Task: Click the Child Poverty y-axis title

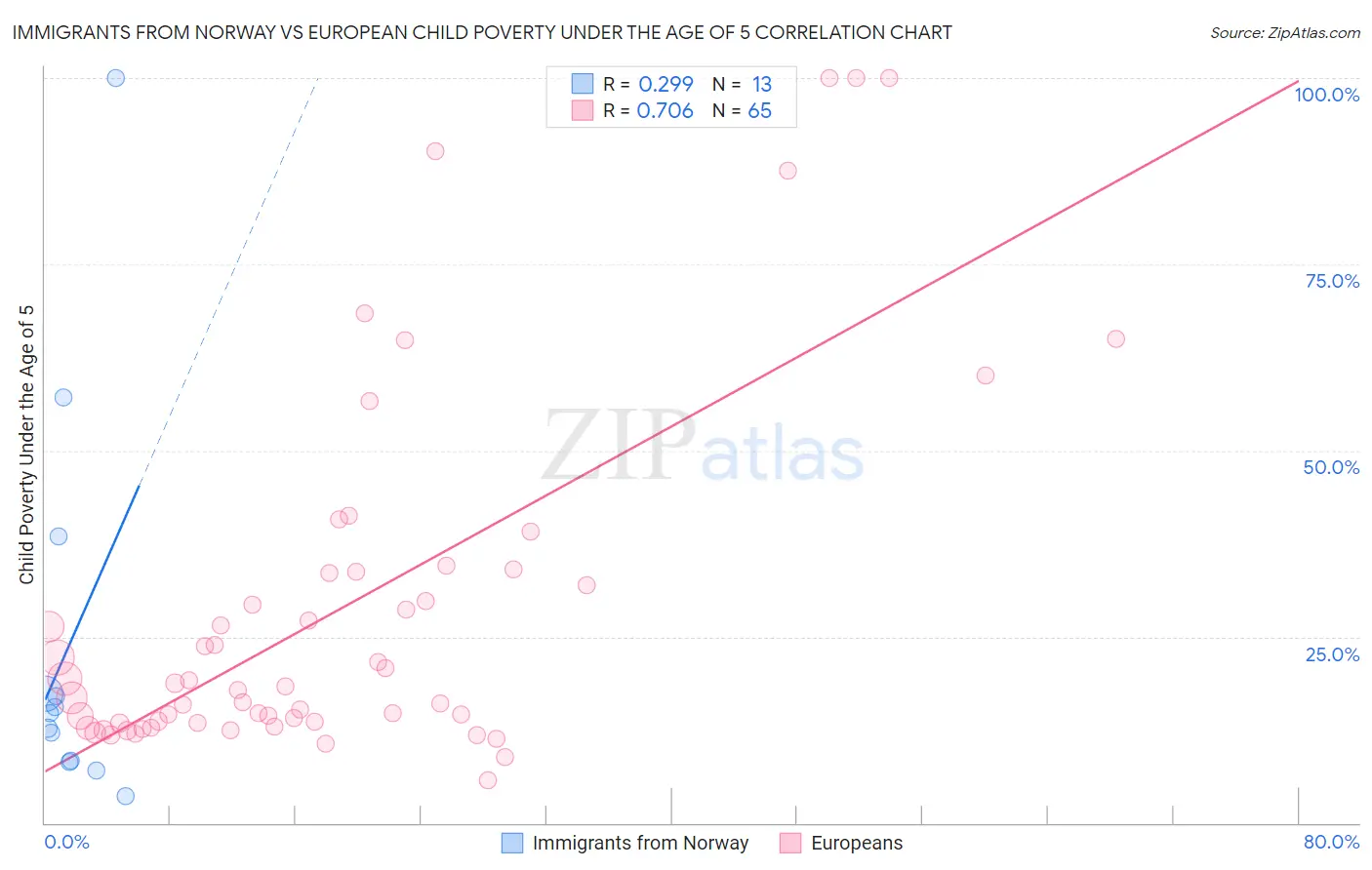Action: (26, 445)
